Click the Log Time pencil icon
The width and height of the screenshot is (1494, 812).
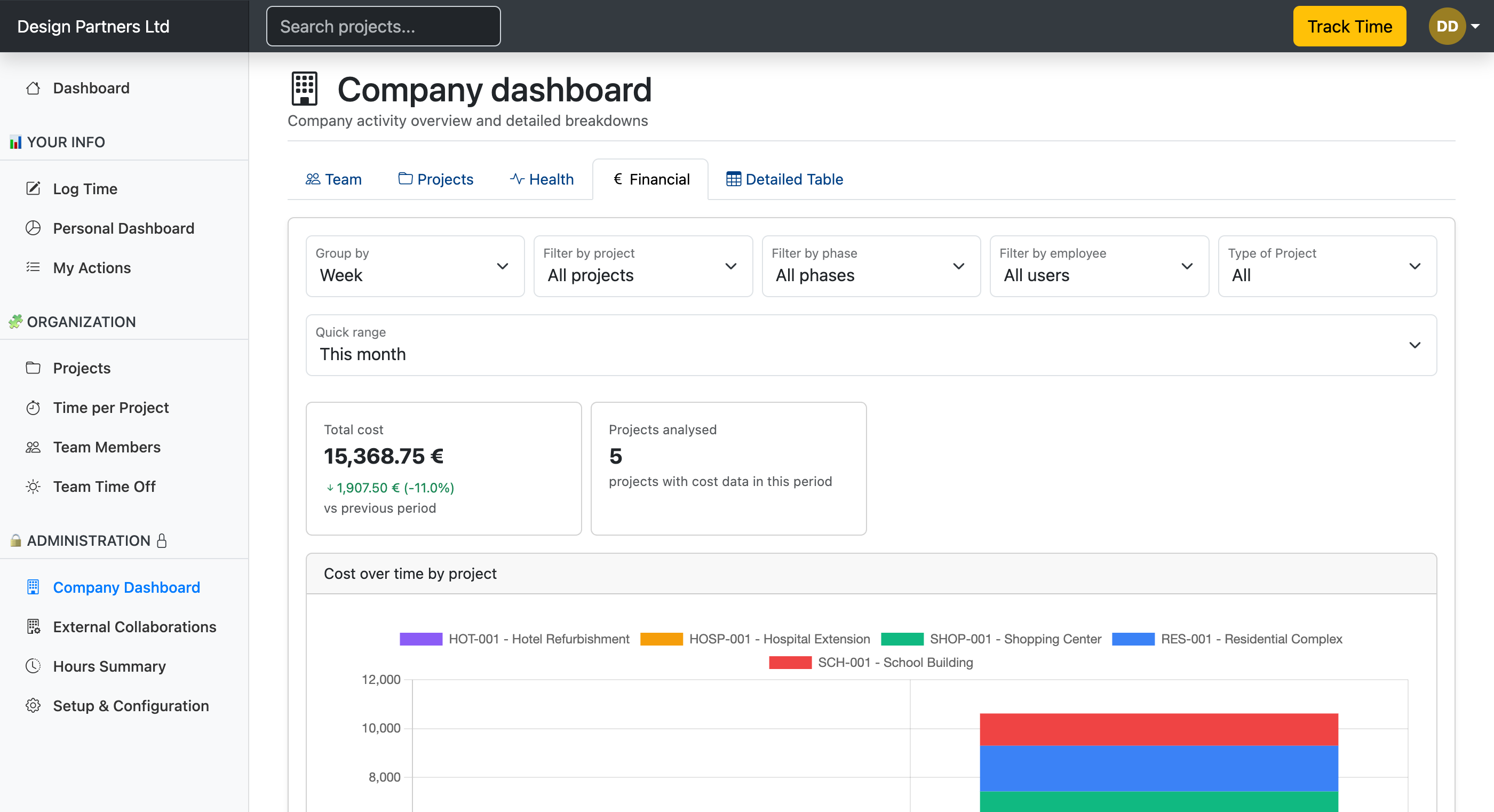tap(33, 188)
